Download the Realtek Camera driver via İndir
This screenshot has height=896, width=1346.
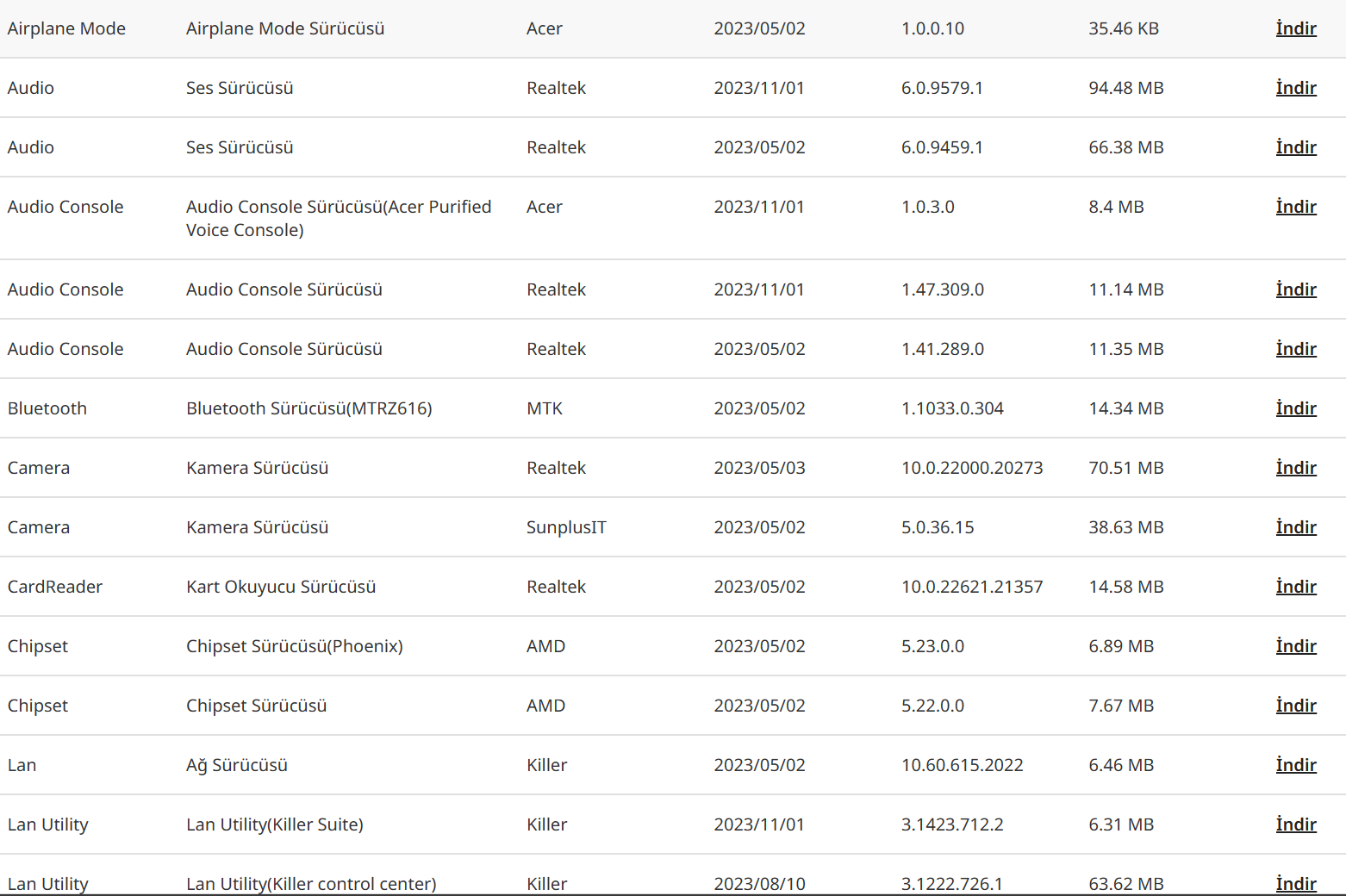coord(1296,468)
